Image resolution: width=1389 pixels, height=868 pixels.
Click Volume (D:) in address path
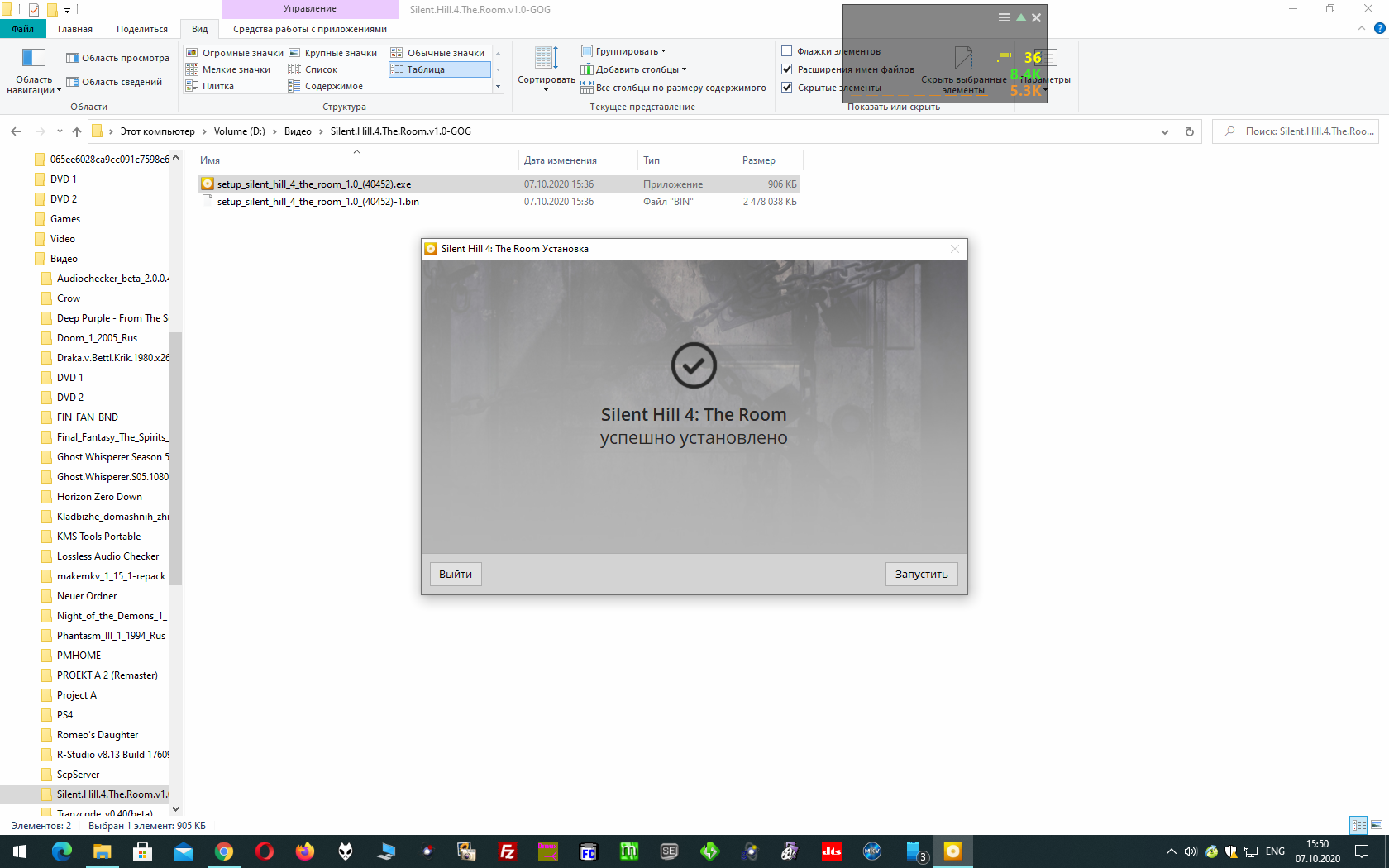(x=240, y=131)
